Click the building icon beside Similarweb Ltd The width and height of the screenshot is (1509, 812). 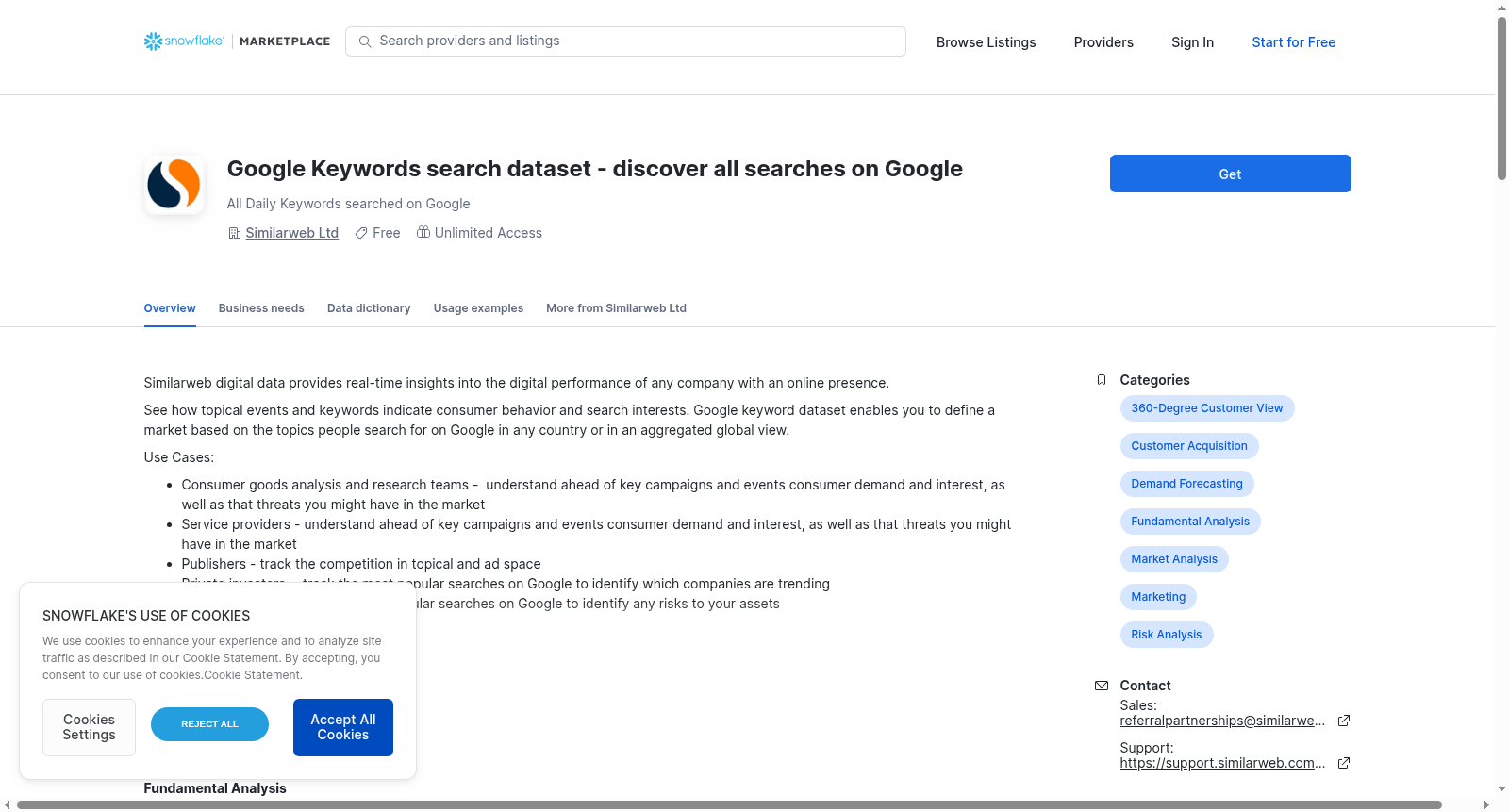tap(235, 233)
